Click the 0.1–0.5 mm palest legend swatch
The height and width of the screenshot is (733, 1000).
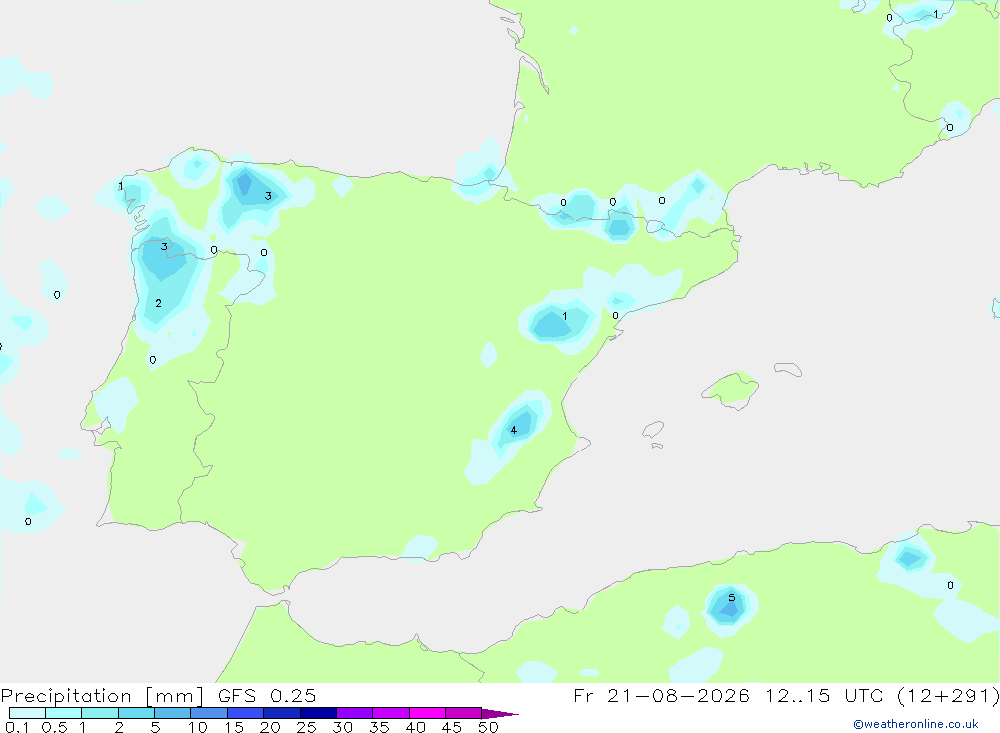(27, 713)
